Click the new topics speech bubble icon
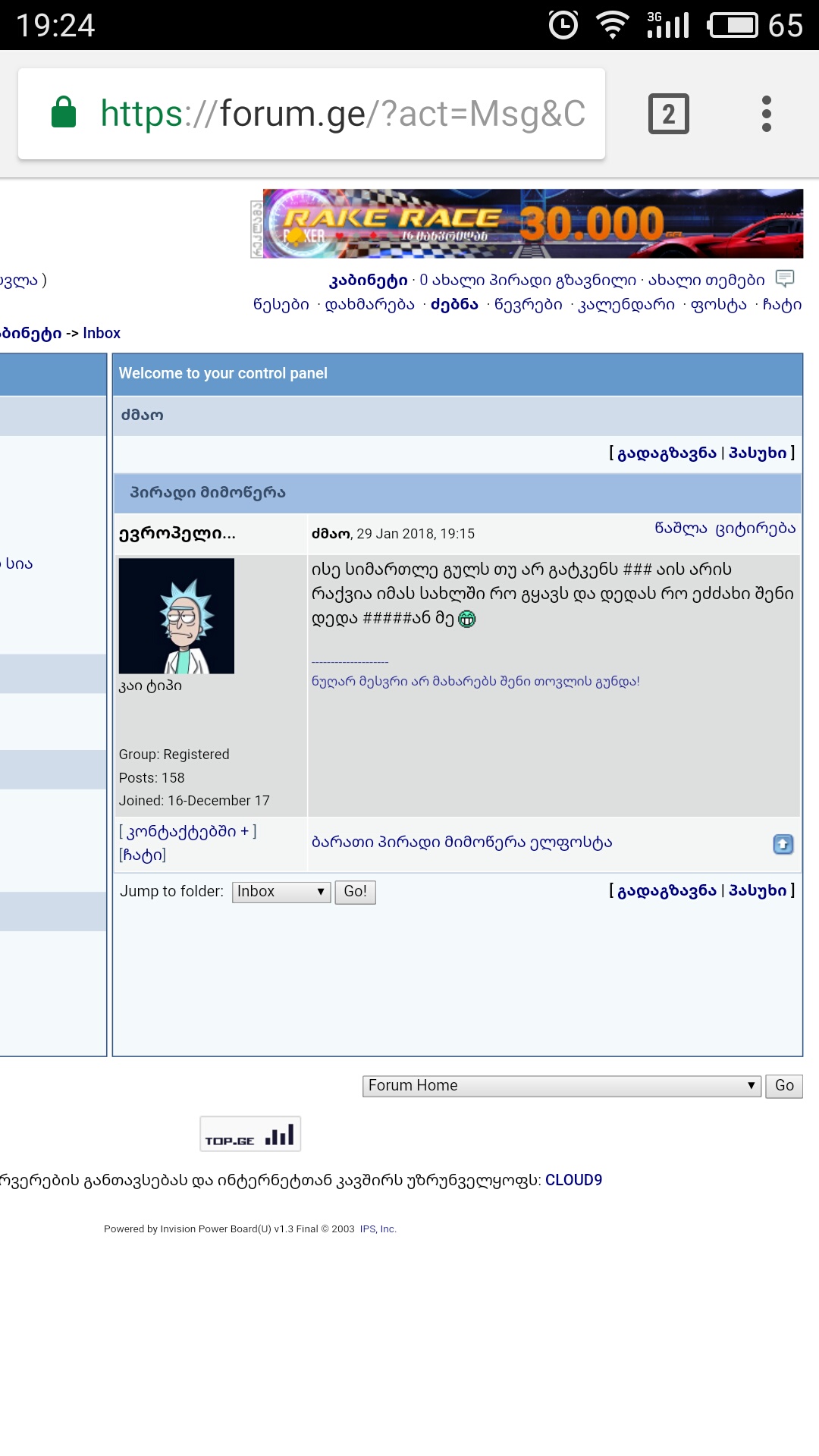This screenshot has height=1456, width=819. [x=785, y=278]
